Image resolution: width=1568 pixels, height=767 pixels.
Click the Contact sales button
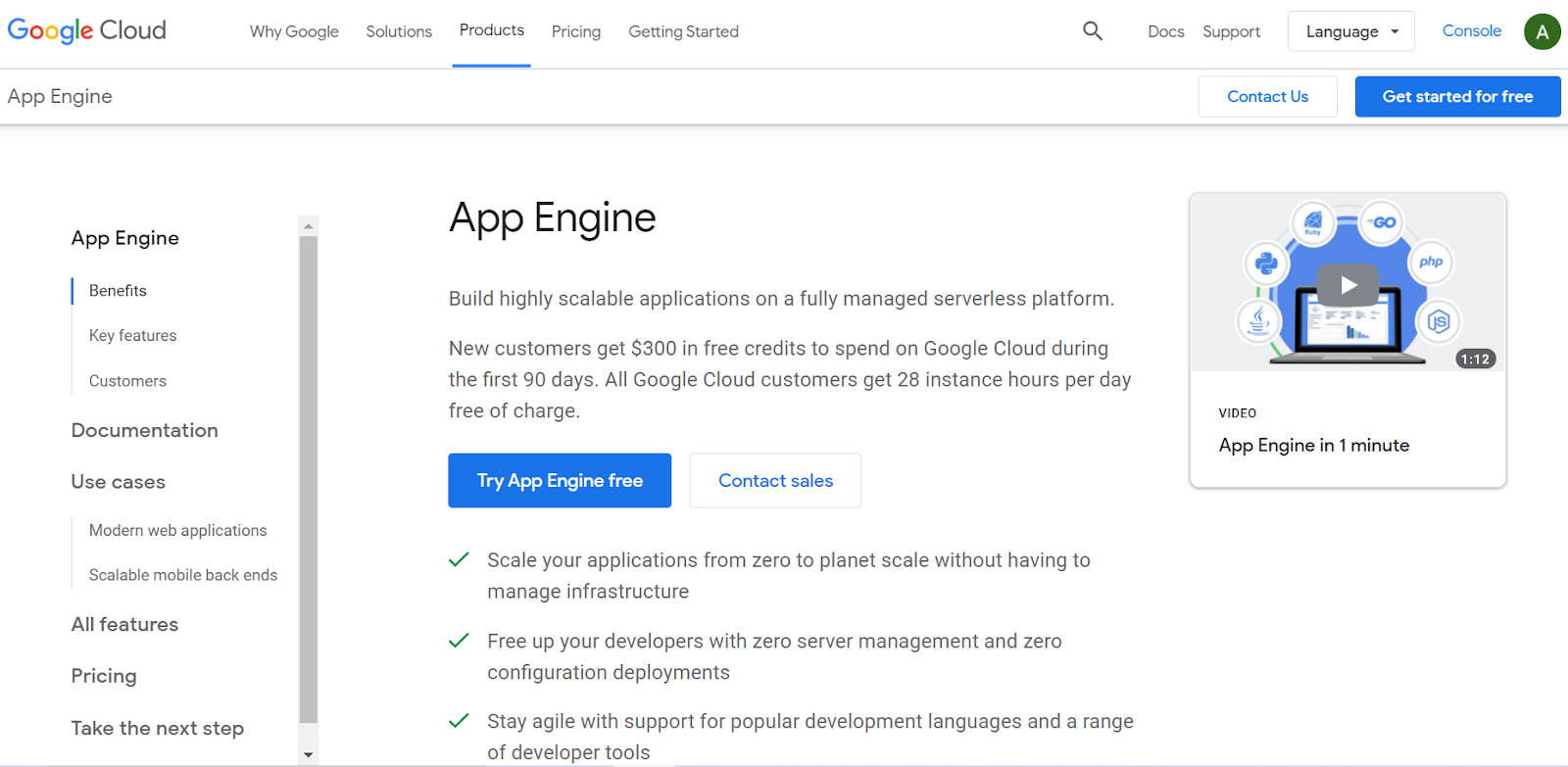tap(775, 481)
